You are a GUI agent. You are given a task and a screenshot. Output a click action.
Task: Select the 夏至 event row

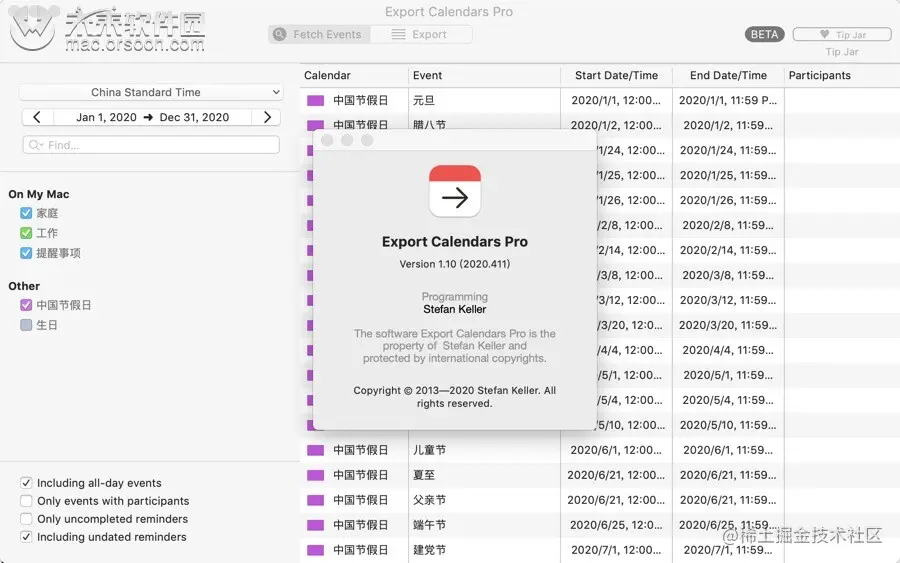(x=600, y=475)
